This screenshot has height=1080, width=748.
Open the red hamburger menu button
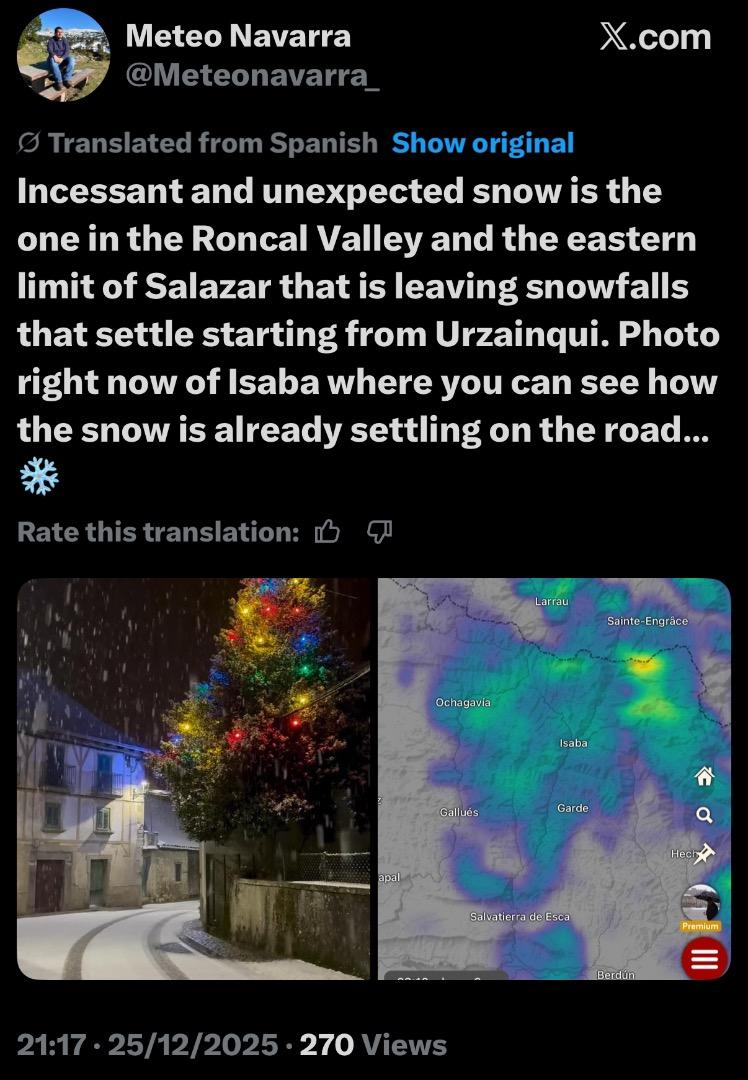coord(704,958)
